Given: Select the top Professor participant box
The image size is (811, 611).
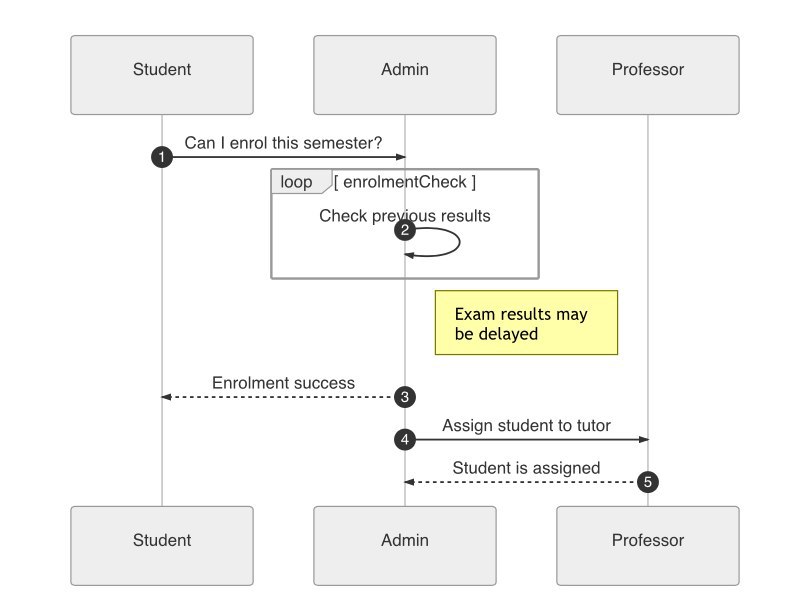Looking at the screenshot, I should click(648, 75).
